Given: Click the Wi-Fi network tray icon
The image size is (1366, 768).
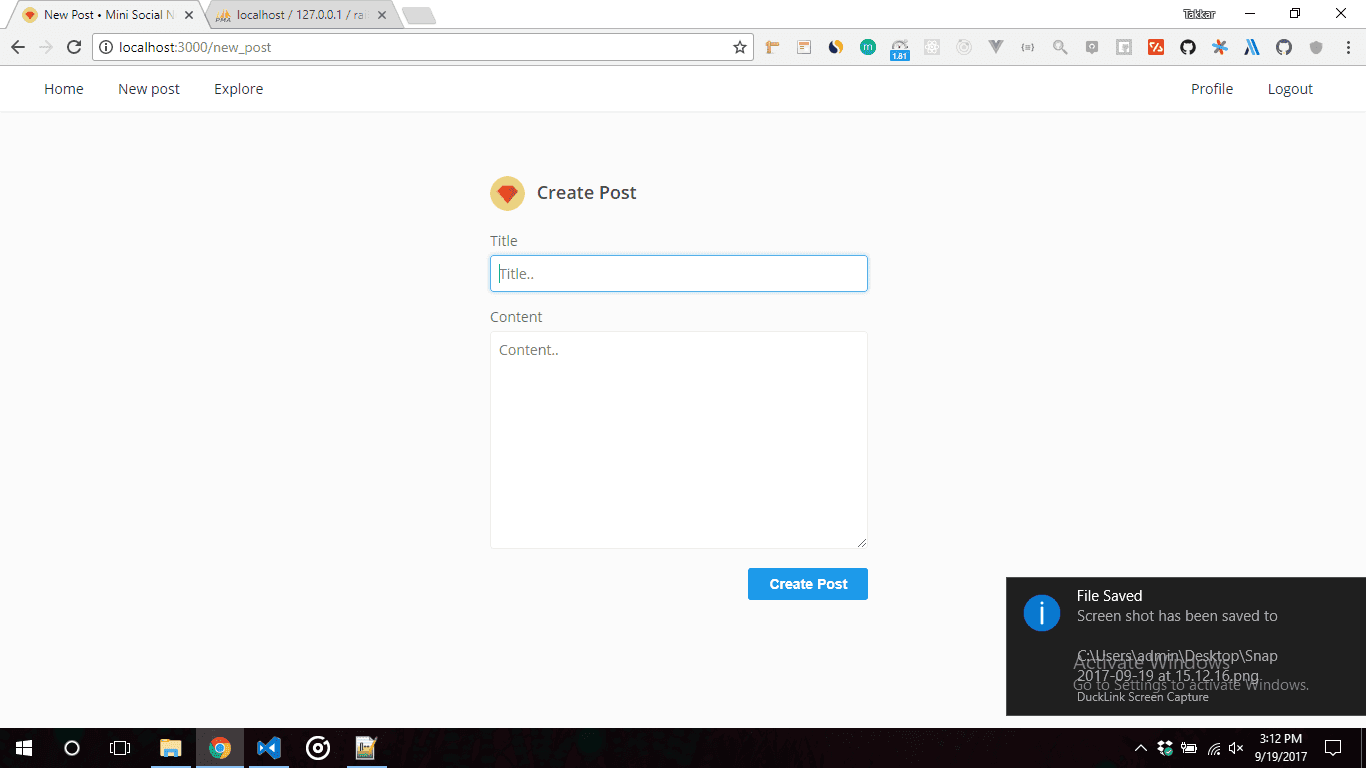Looking at the screenshot, I should (x=1213, y=748).
